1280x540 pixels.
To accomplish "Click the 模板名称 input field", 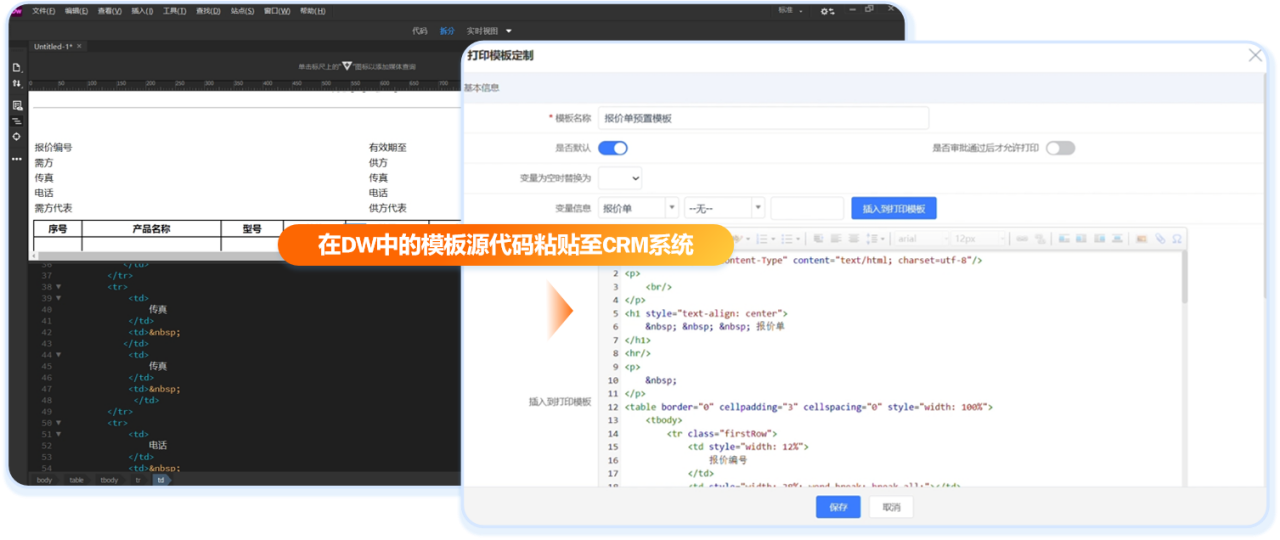I will coord(763,118).
